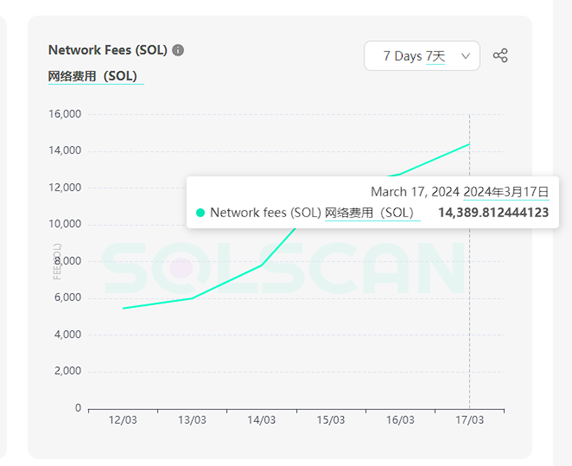This screenshot has width=572, height=466.
Task: Click the tooltip value 14,389.812444123
Action: pos(493,212)
